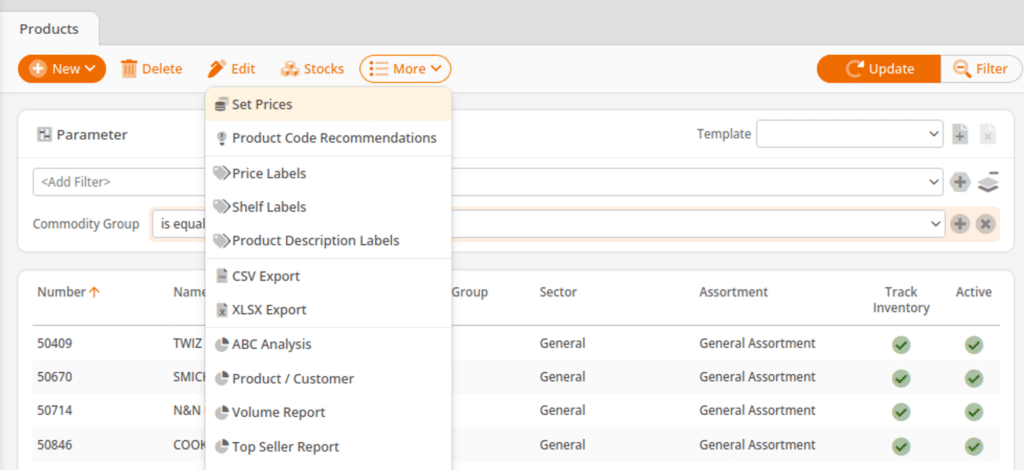This screenshot has width=1024, height=470.
Task: Open Stocks via the boxes icon
Action: [x=290, y=69]
